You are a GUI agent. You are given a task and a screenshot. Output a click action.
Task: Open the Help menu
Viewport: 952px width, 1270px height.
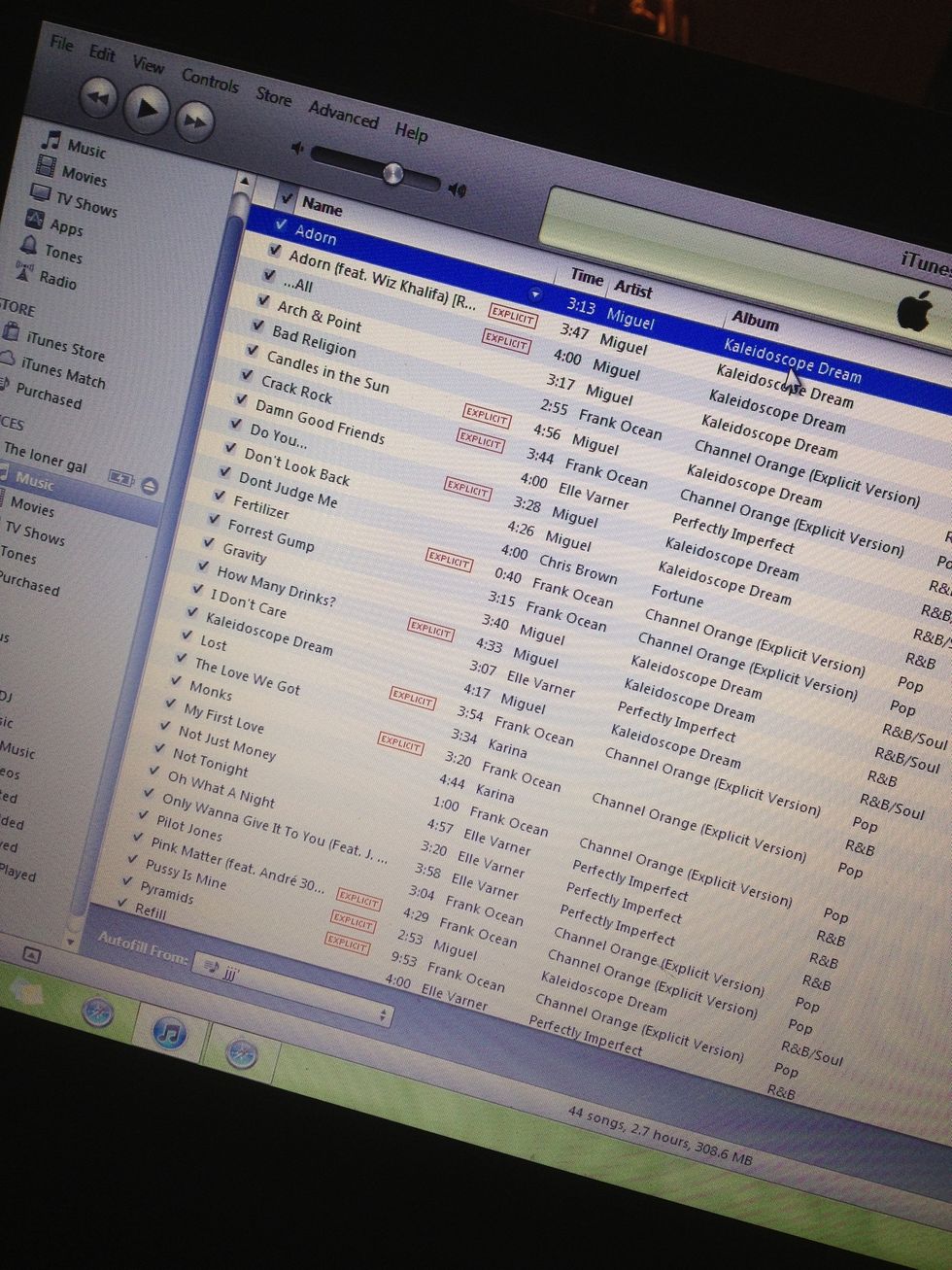[x=412, y=131]
